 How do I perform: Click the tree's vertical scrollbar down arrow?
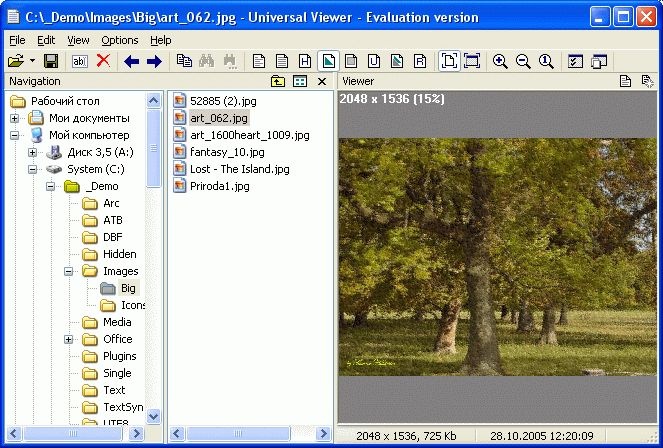pos(153,417)
